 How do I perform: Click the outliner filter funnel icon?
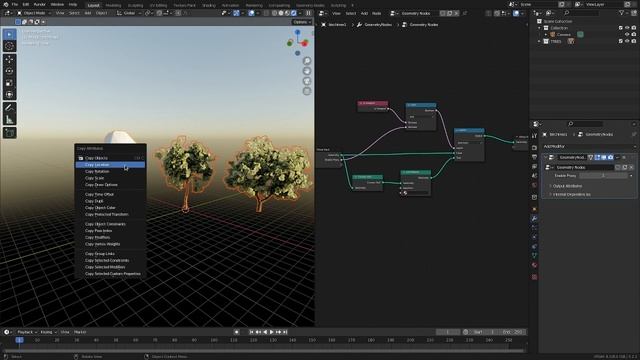point(621,13)
